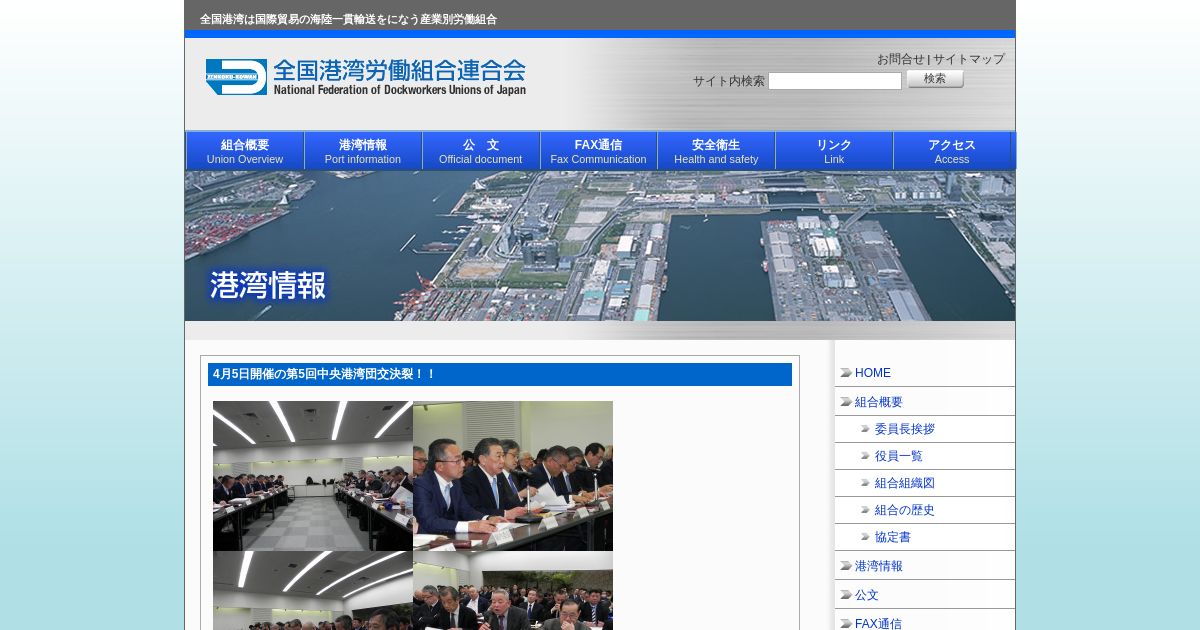Open FAX通信 in the sidebar
Viewport: 1200px width, 630px height.
[x=878, y=623]
